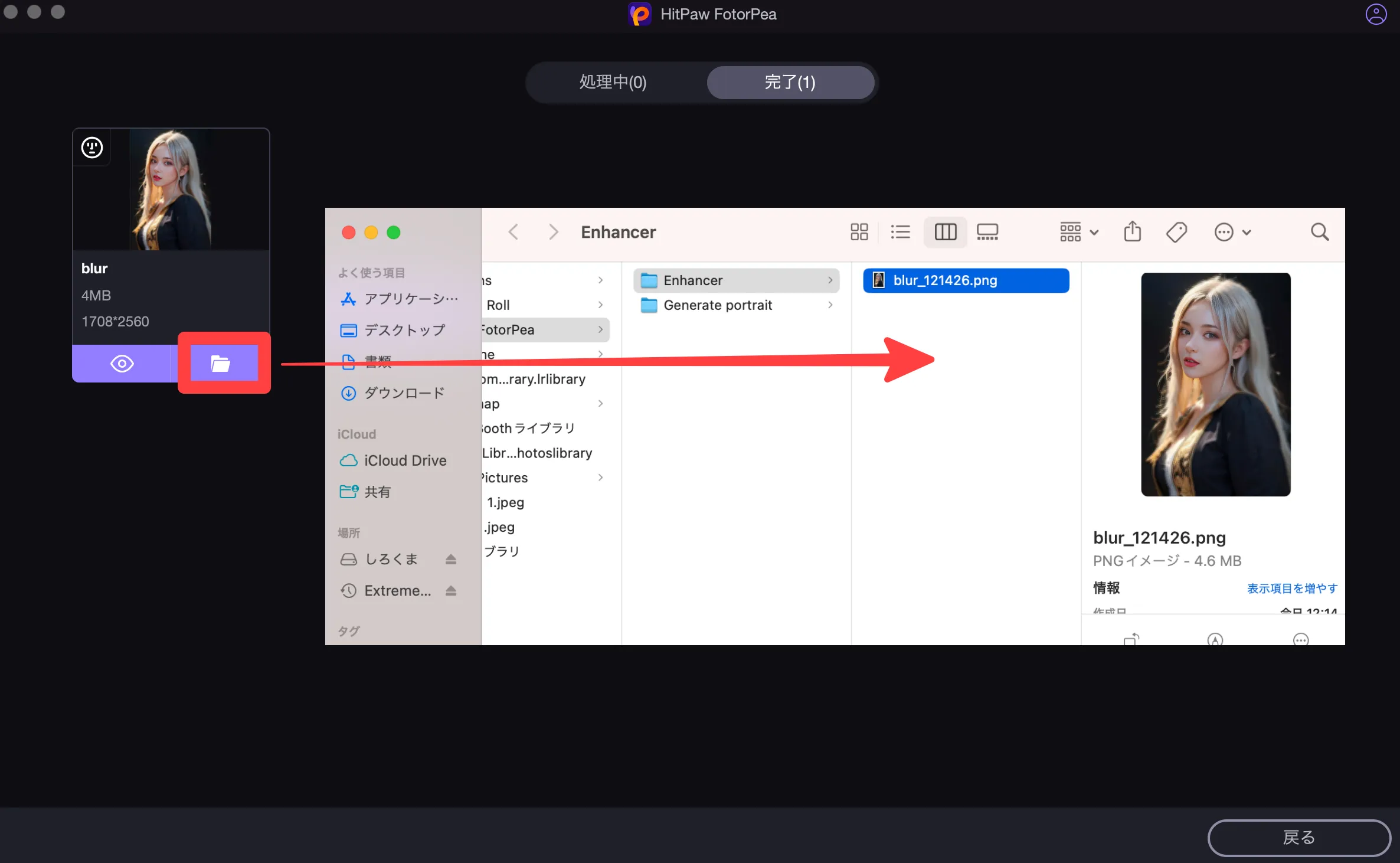Expand the Enhancer folder chevron
The width and height of the screenshot is (1400, 863).
tap(830, 280)
